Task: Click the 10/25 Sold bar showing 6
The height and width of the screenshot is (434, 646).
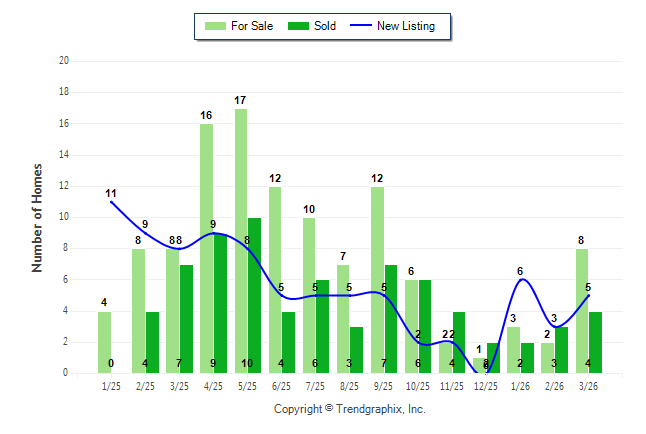Action: 426,326
